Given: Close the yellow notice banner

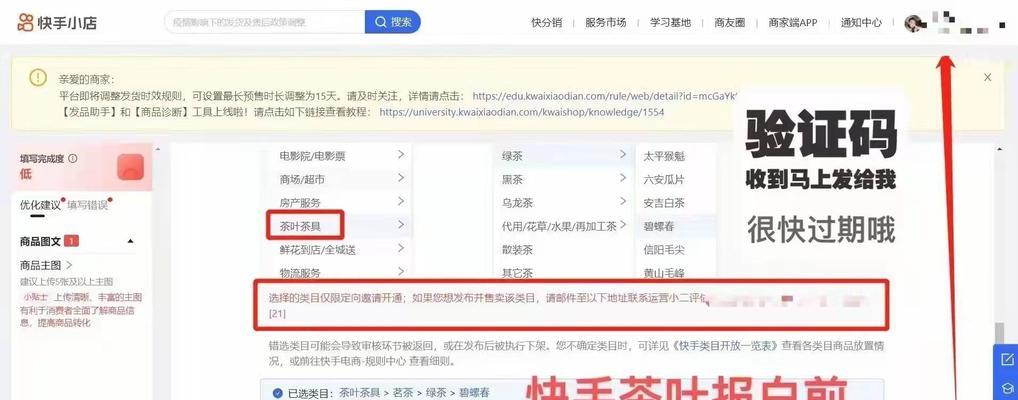Looking at the screenshot, I should [987, 77].
